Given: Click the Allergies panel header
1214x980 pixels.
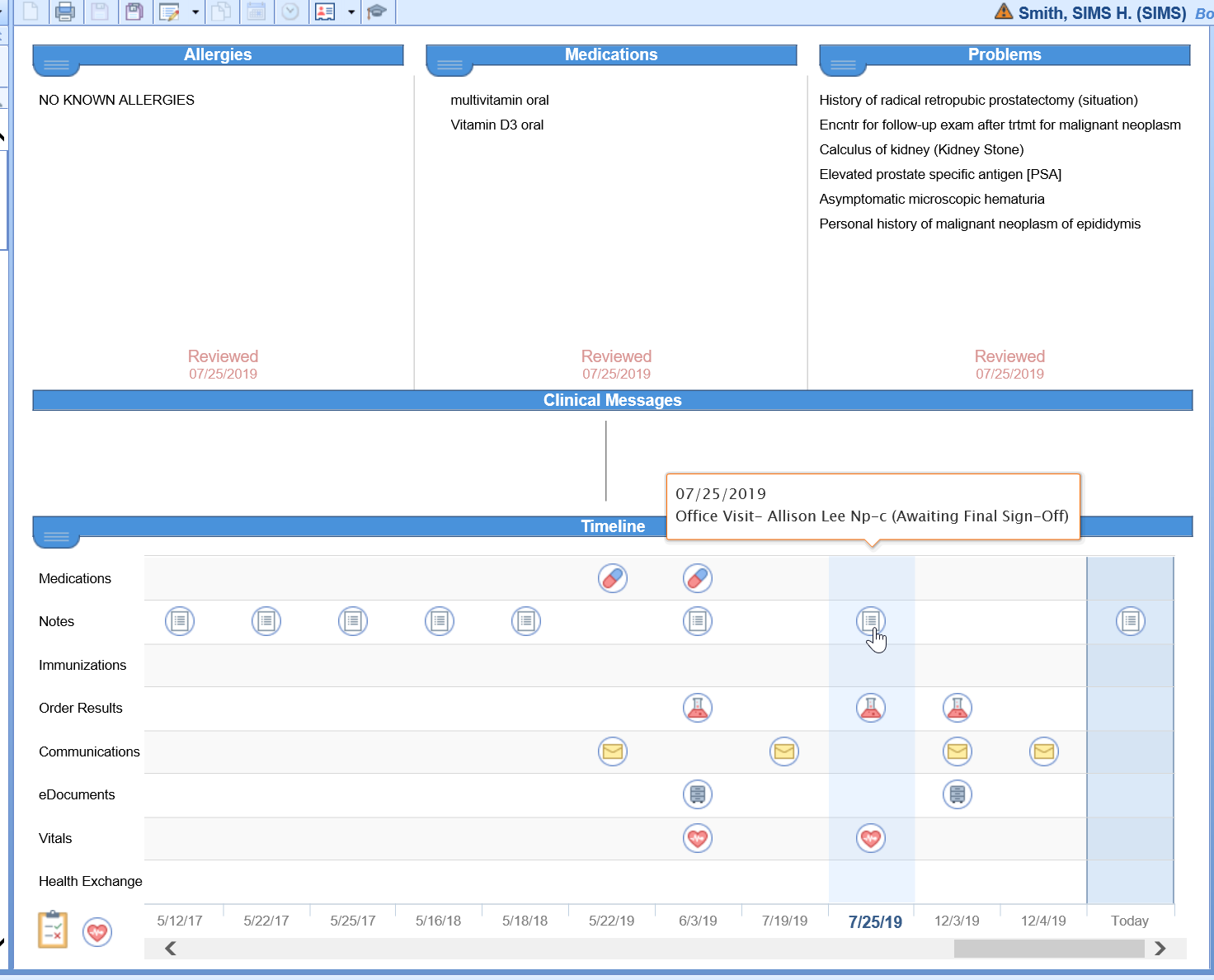Looking at the screenshot, I should point(218,54).
